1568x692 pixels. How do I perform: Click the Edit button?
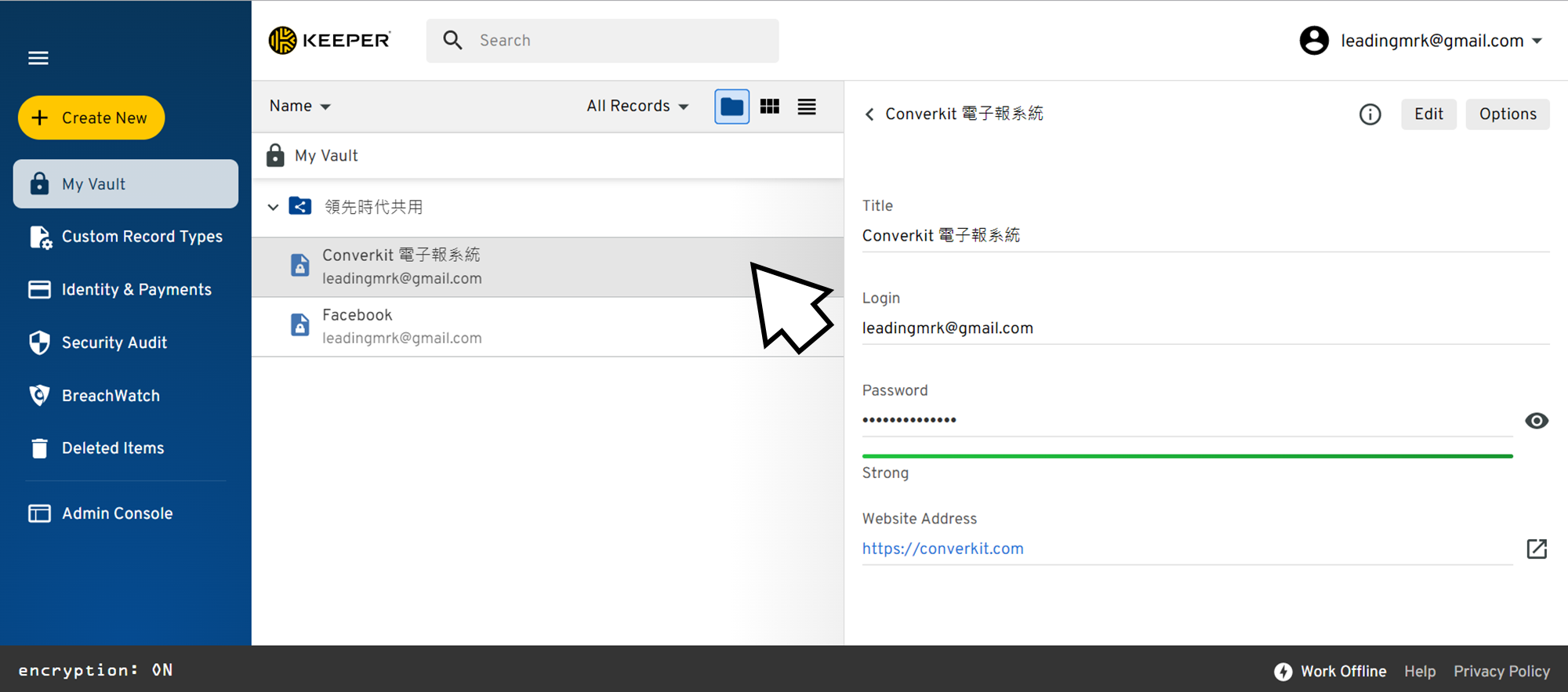pos(1428,114)
